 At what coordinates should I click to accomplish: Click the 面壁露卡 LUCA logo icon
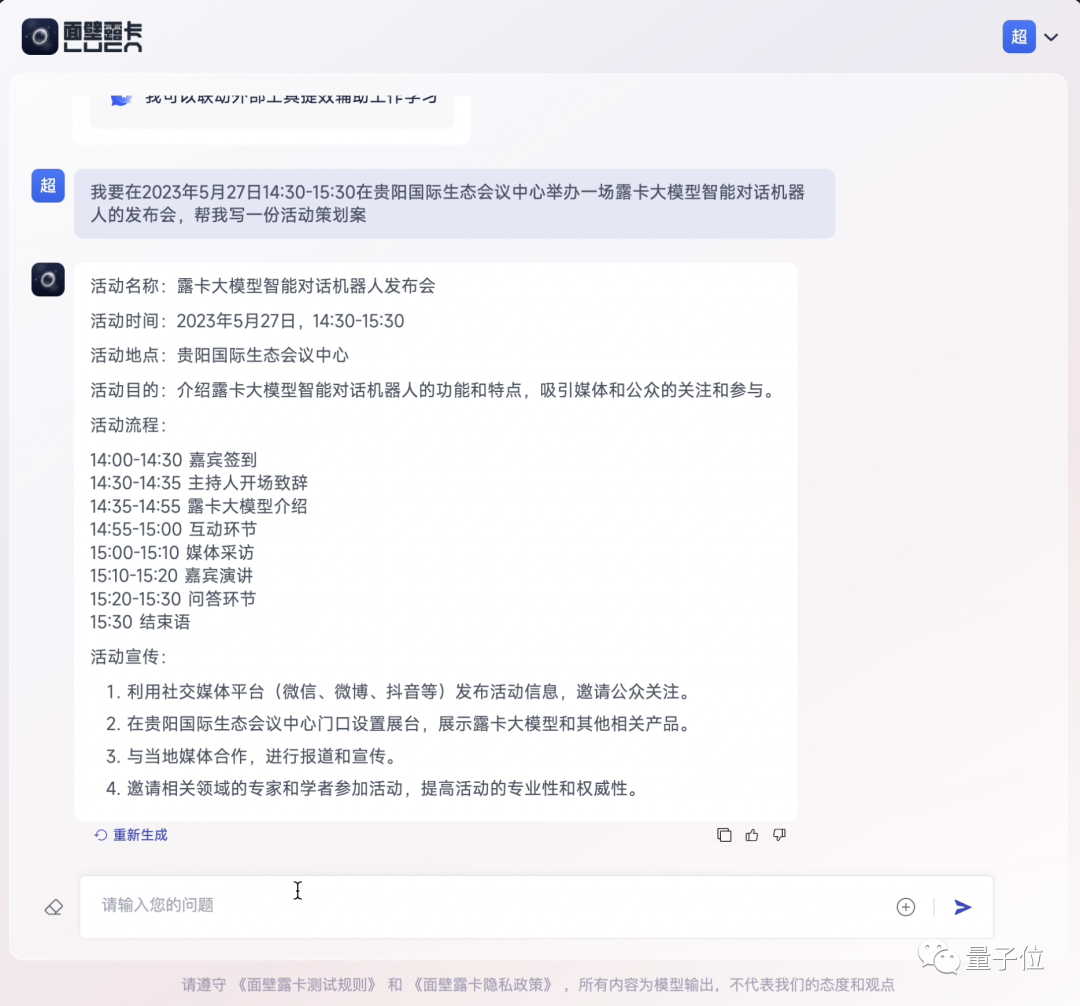(40, 37)
